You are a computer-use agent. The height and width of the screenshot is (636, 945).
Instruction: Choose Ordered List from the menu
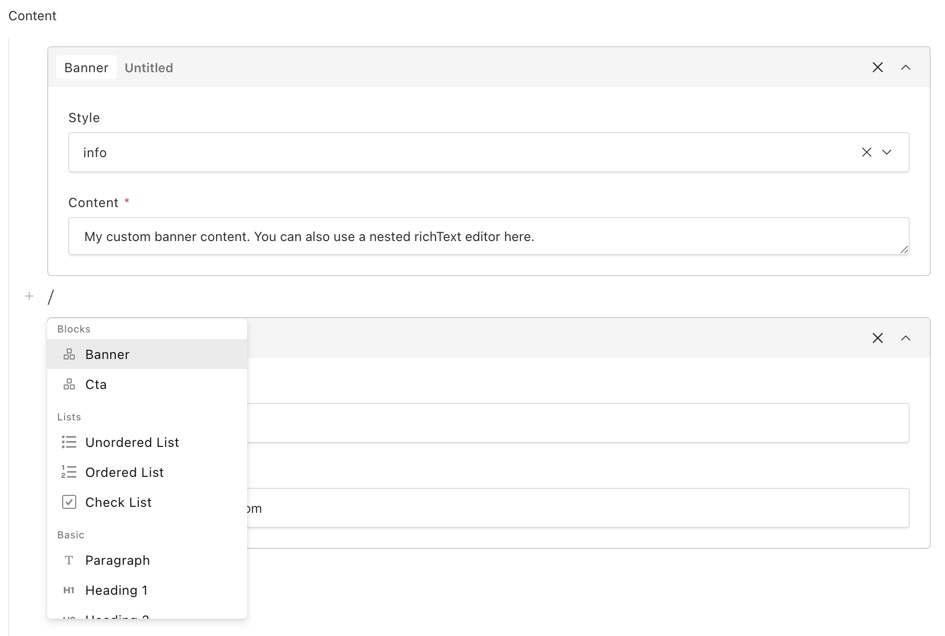pos(124,472)
